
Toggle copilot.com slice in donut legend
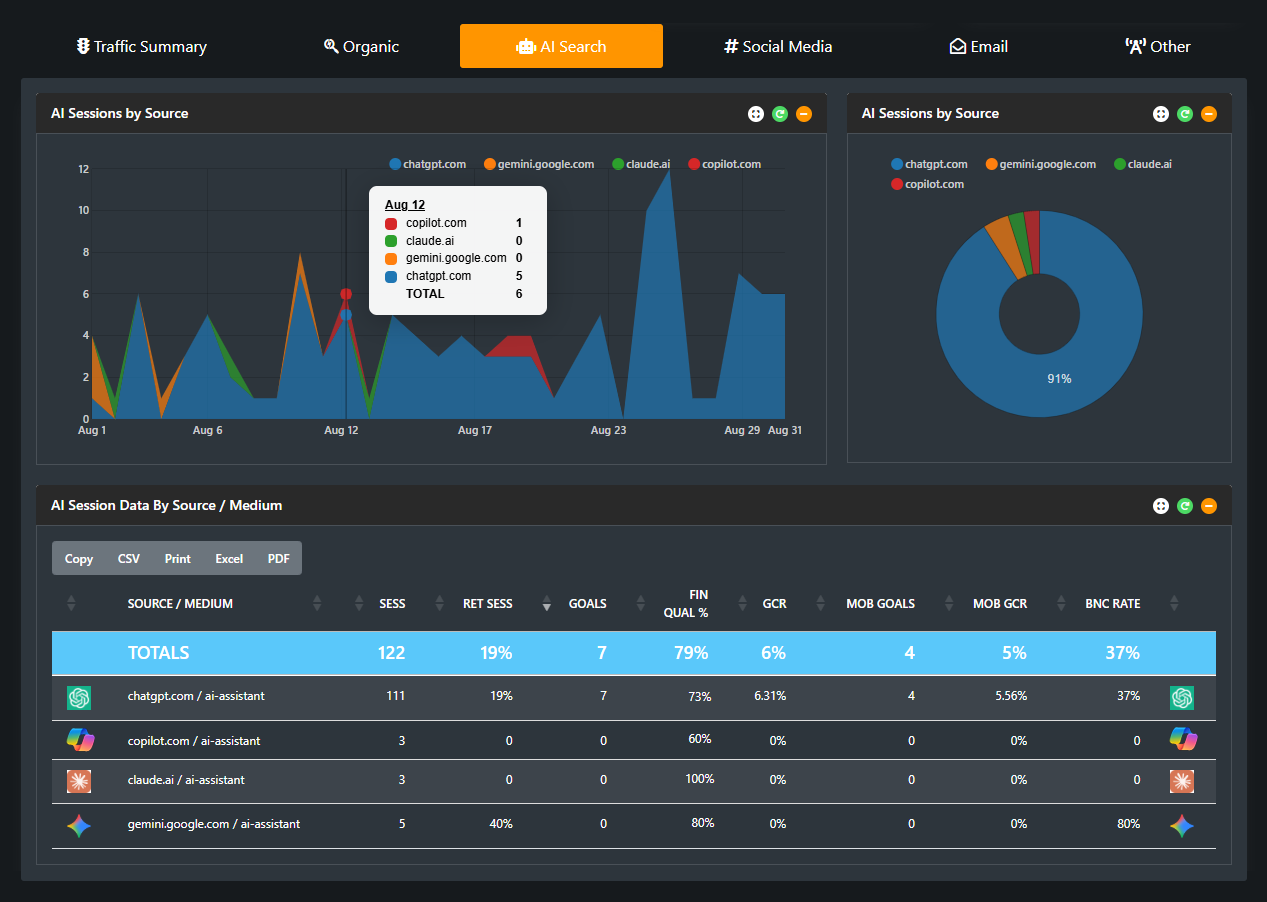(x=927, y=184)
